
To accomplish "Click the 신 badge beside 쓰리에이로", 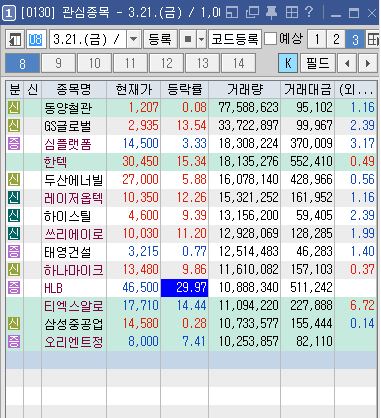I will coord(14,234).
